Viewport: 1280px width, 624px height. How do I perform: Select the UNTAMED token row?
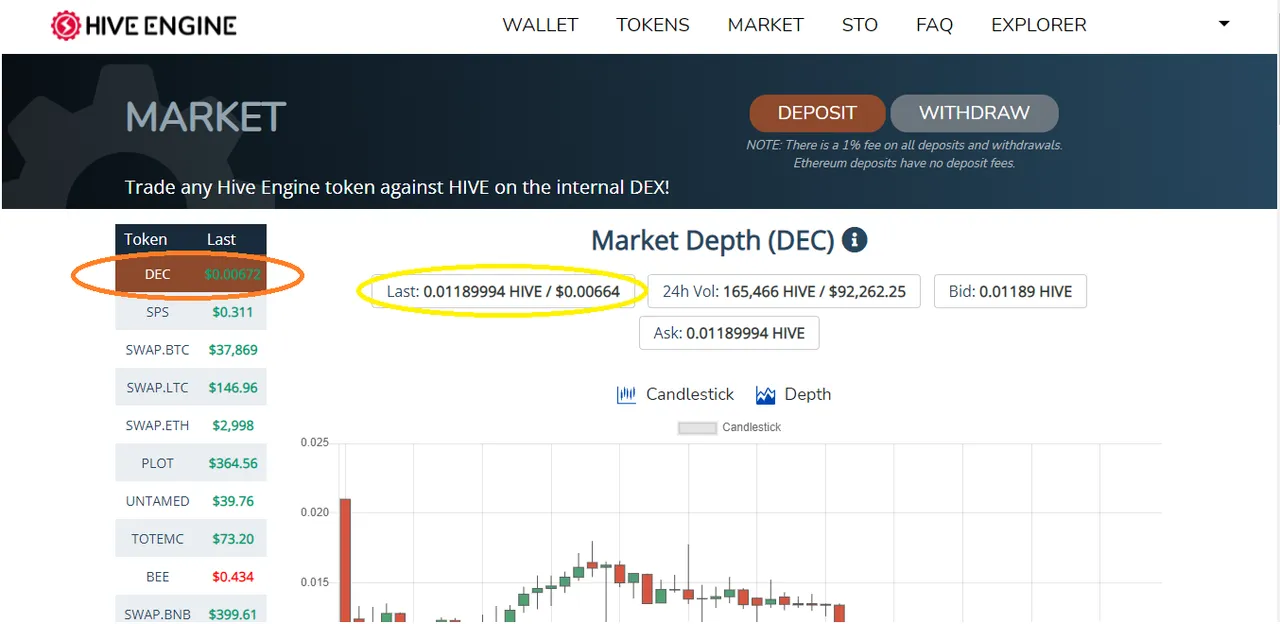[x=191, y=501]
